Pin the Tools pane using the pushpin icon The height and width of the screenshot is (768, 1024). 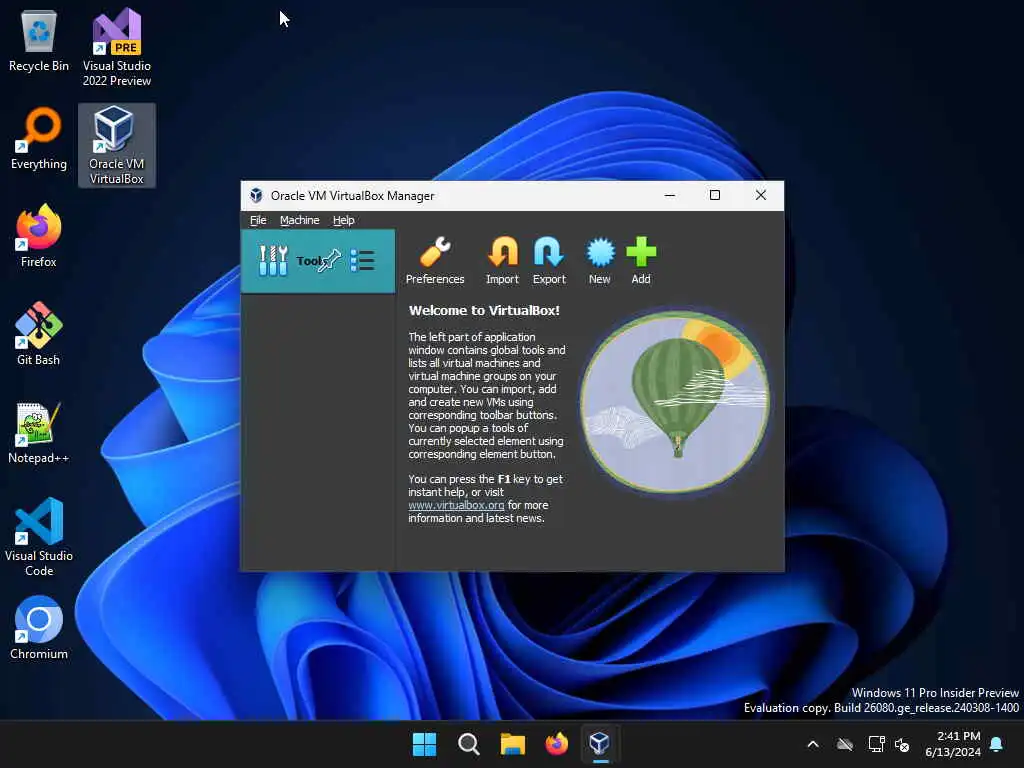(330, 259)
